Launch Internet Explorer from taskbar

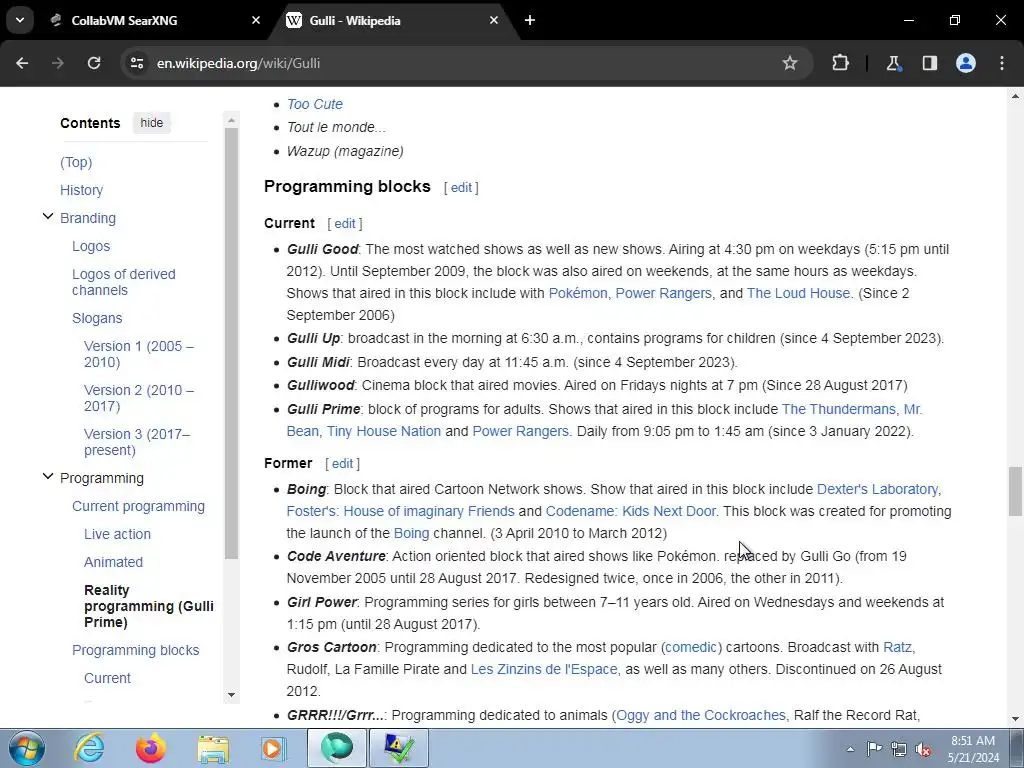88,748
